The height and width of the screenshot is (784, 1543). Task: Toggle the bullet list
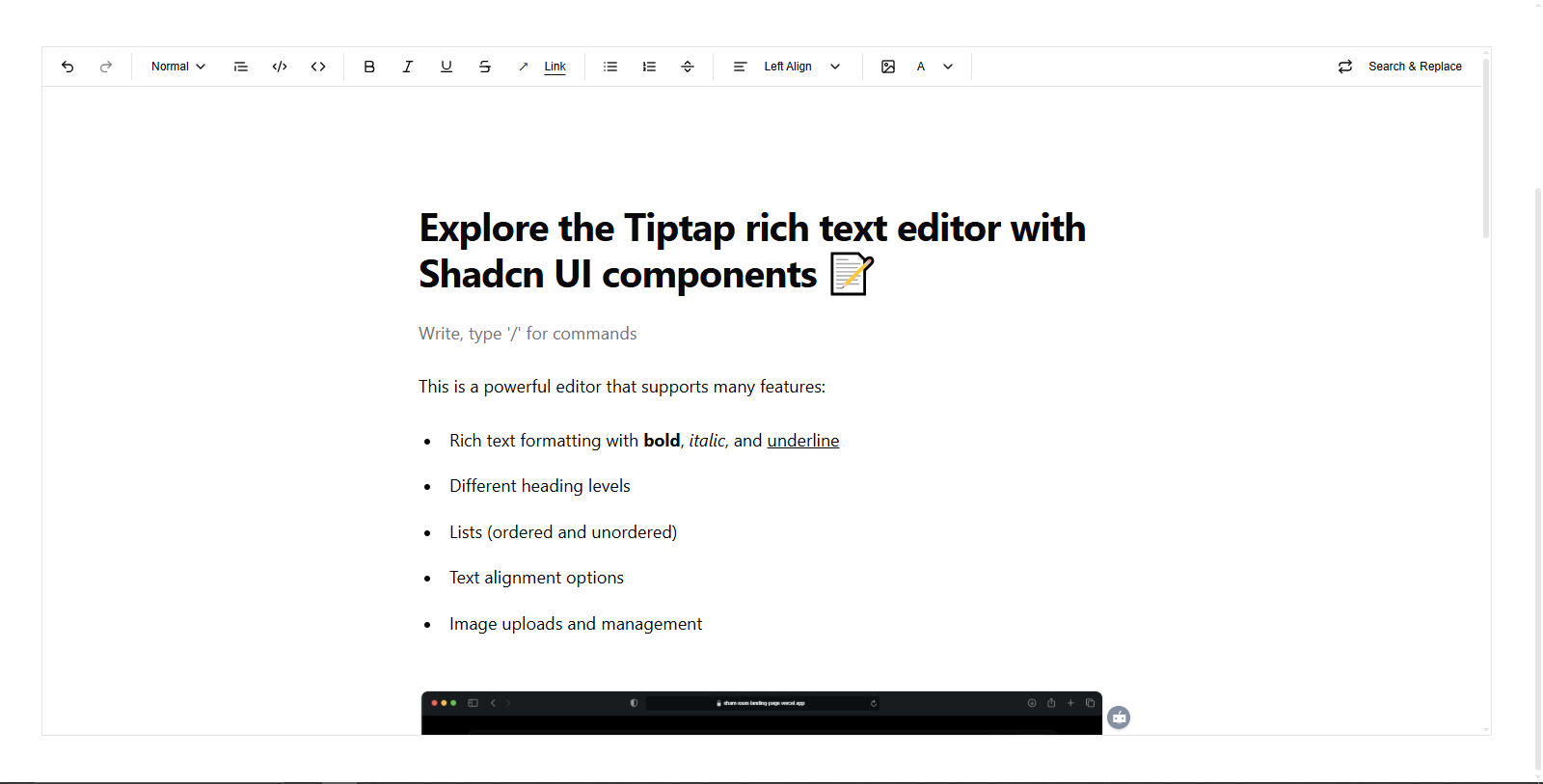(610, 67)
